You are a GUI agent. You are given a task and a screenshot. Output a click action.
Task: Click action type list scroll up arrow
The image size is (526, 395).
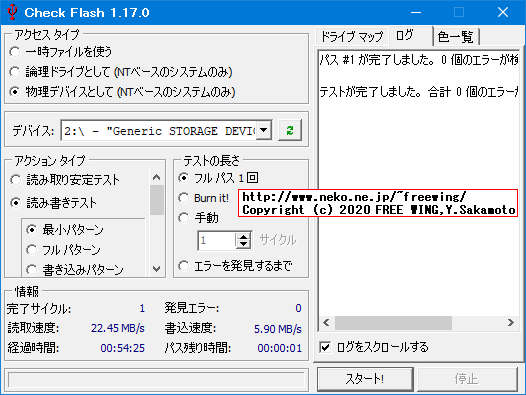pos(157,177)
